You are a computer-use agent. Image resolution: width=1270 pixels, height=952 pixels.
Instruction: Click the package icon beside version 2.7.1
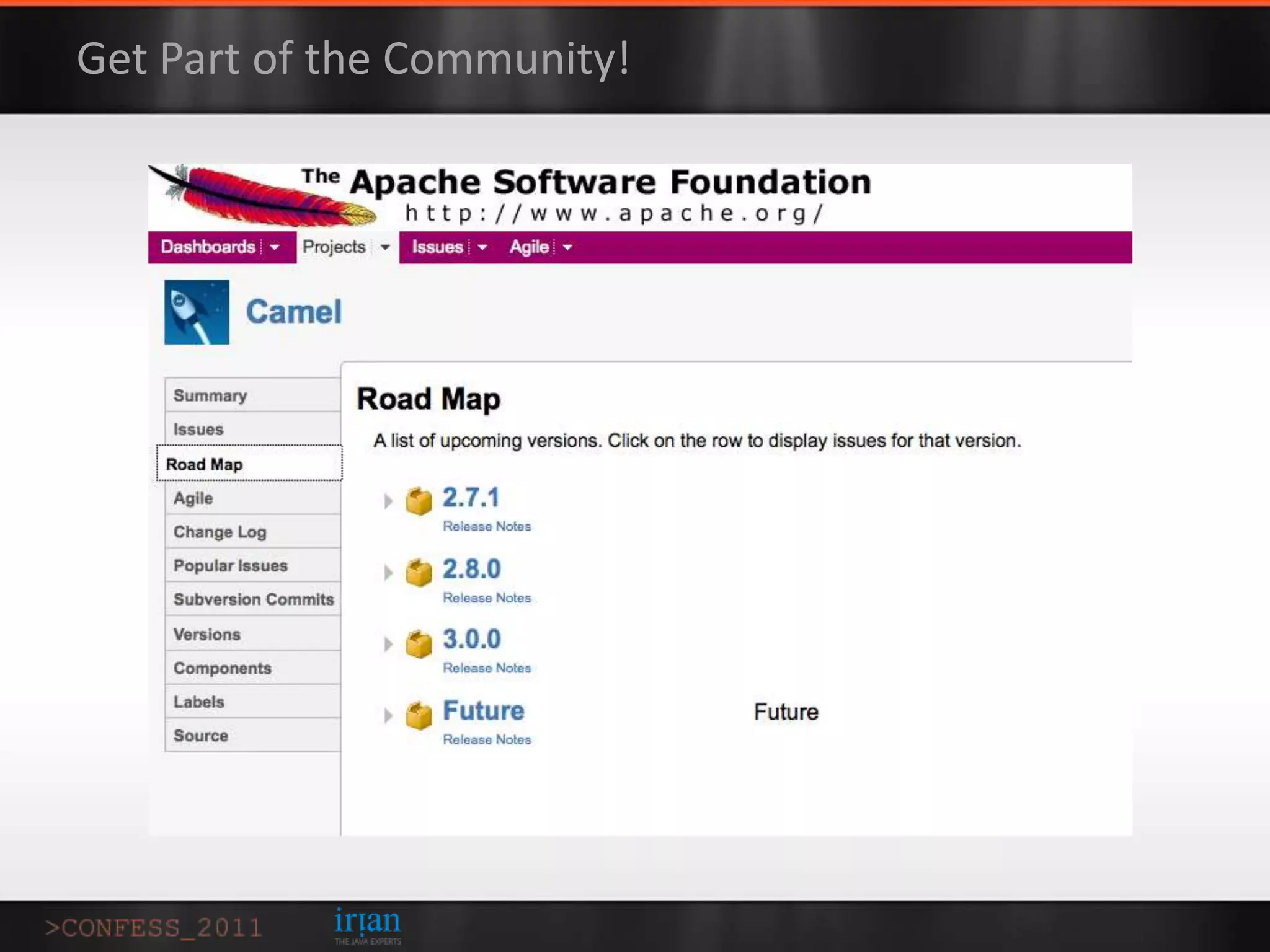click(x=419, y=501)
